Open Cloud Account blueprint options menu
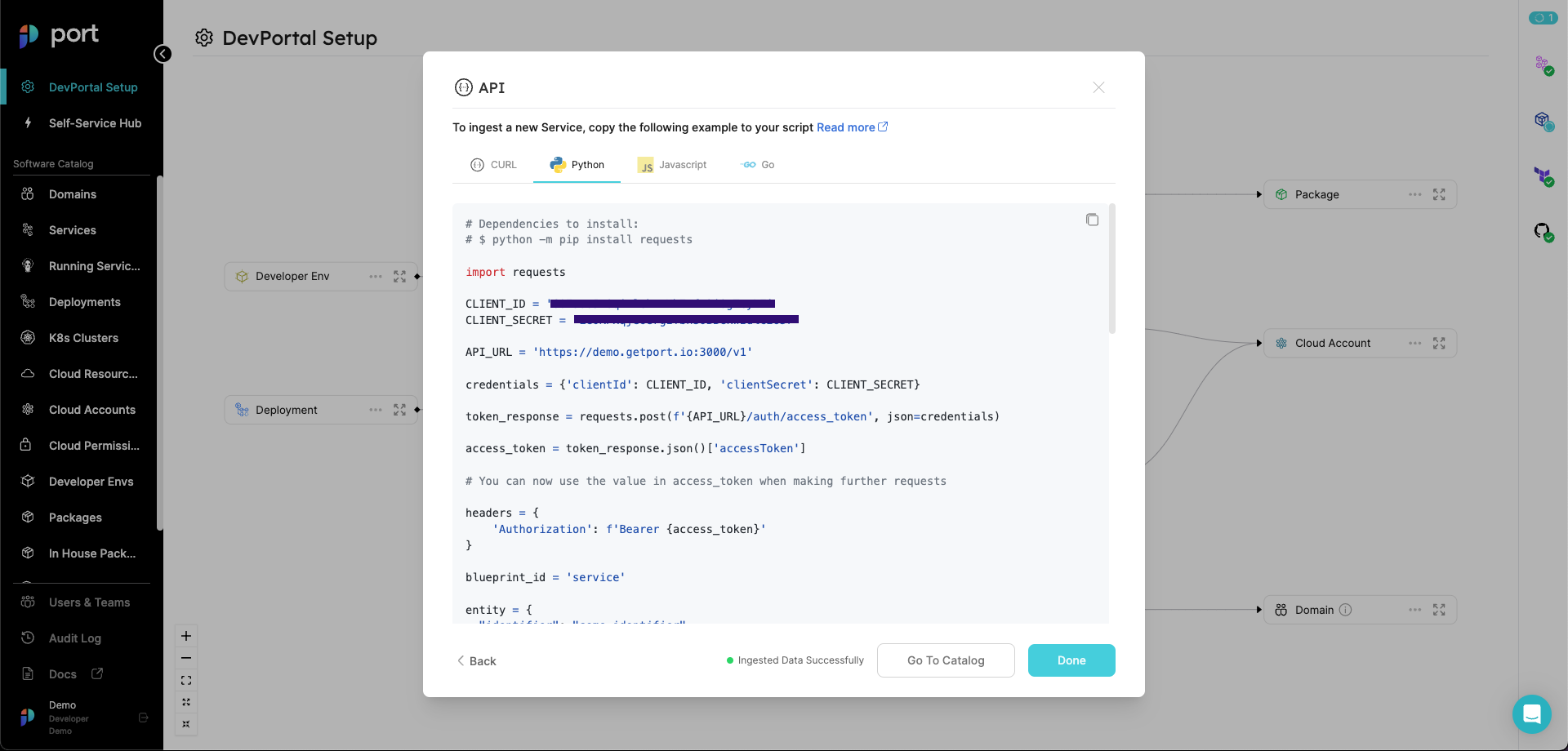The height and width of the screenshot is (751, 1568). (x=1415, y=343)
